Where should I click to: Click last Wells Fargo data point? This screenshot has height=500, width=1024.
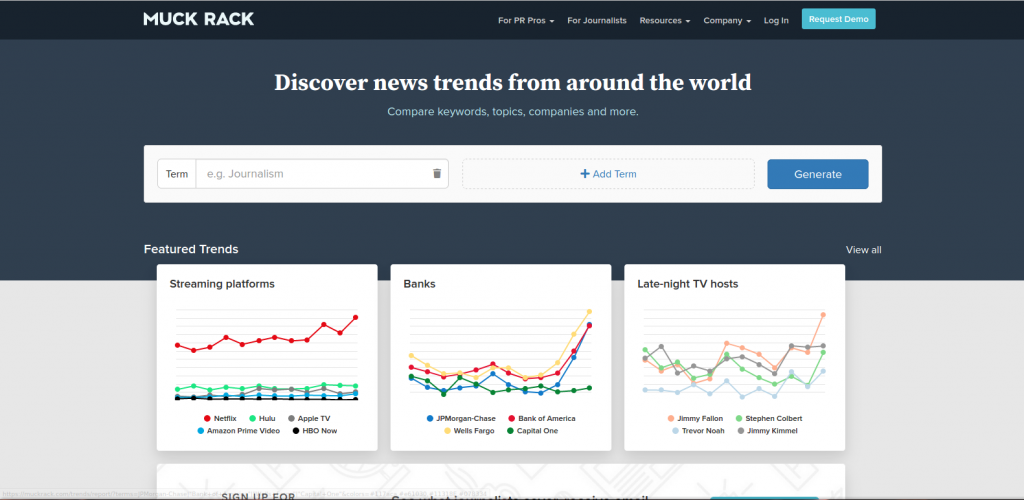point(589,311)
